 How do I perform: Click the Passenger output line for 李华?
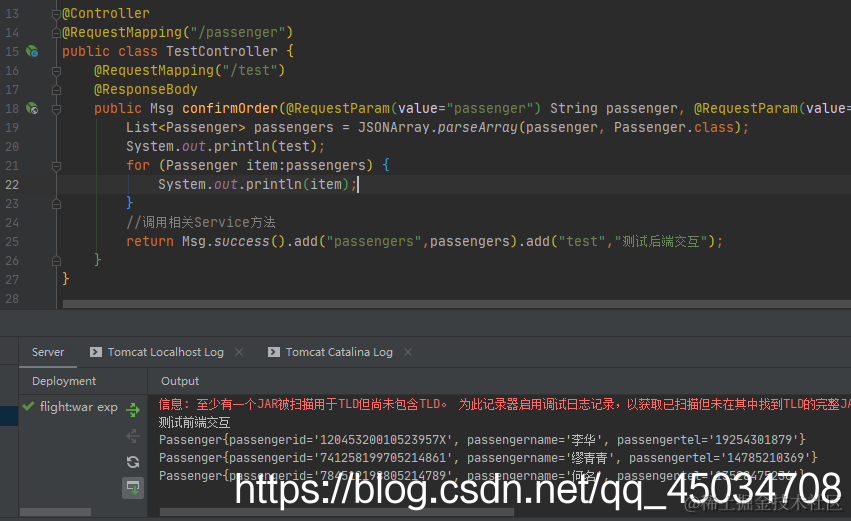tap(482, 440)
